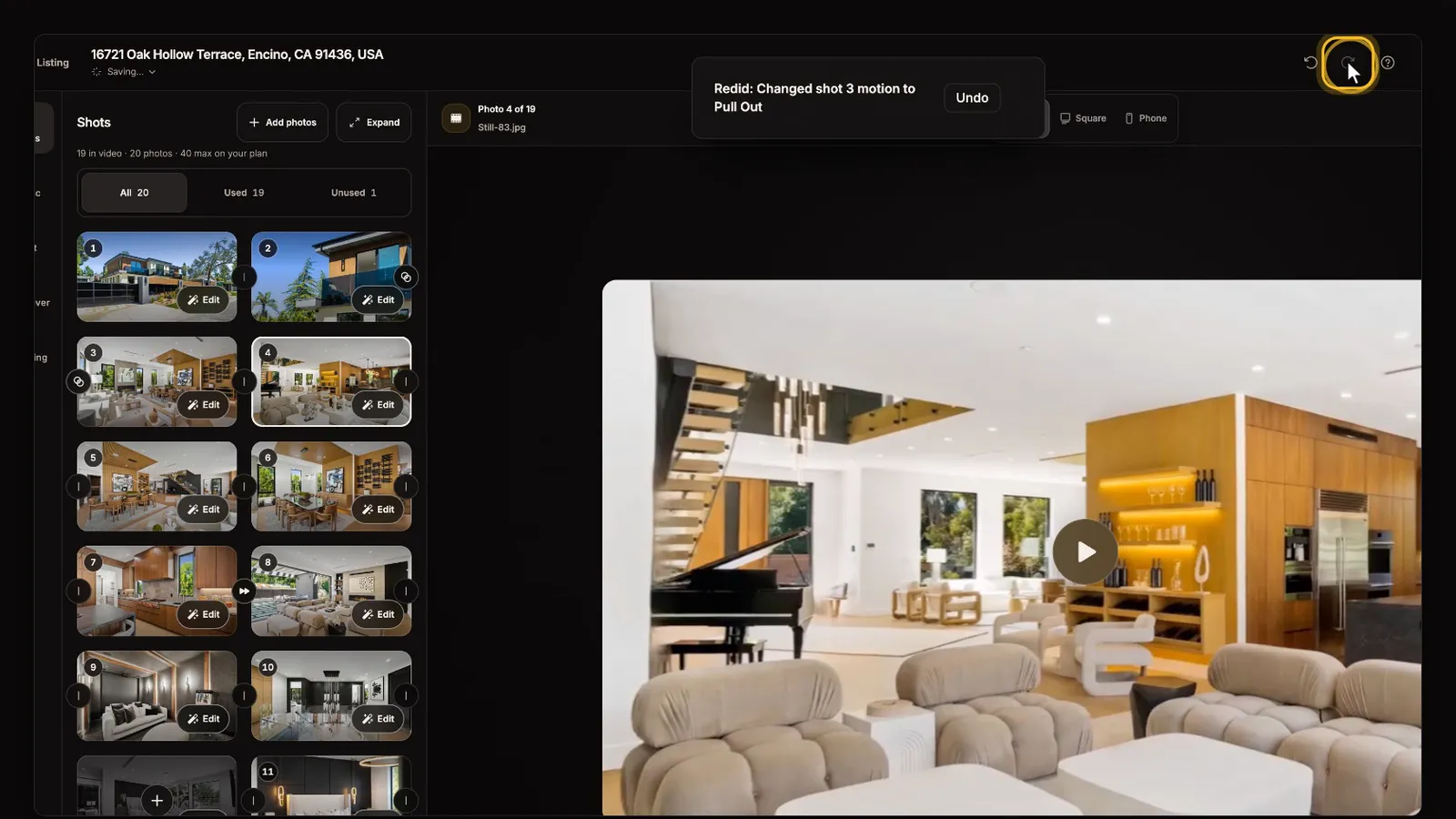Viewport: 1456px width, 819px height.
Task: Click Edit on shot 1 thumbnail
Action: pos(203,299)
